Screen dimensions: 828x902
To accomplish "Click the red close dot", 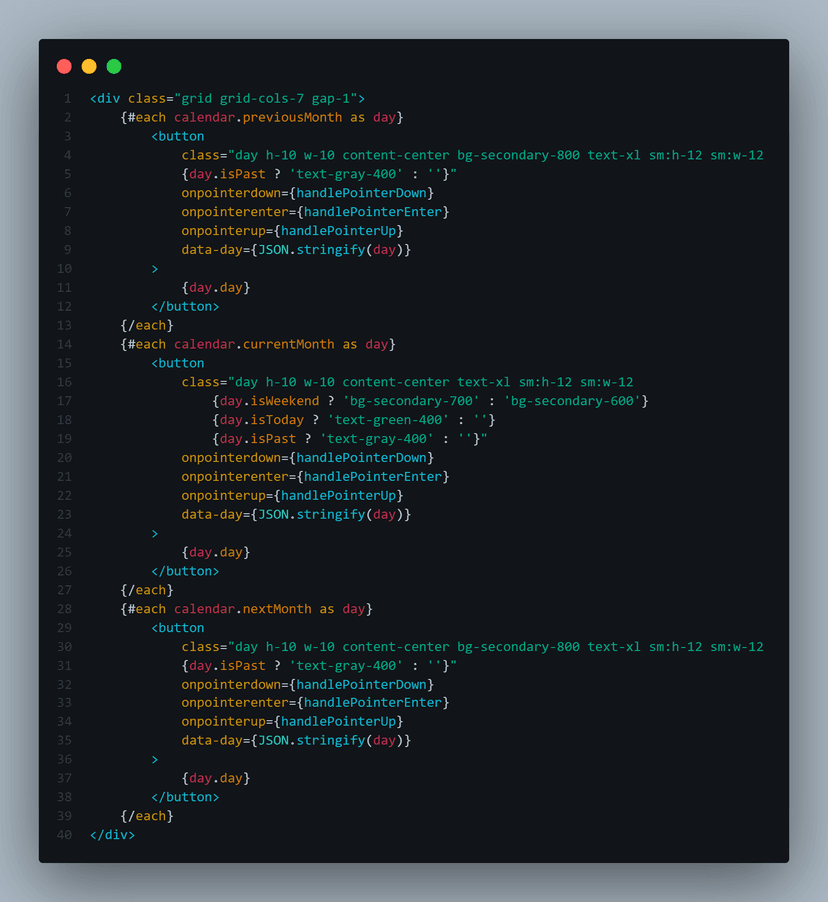I will click(x=64, y=66).
